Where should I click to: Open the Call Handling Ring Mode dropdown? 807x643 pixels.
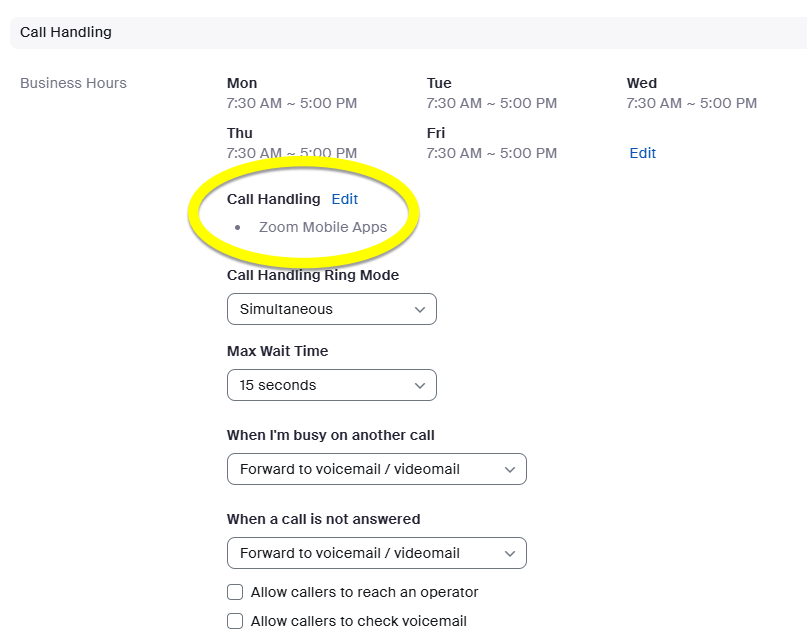pyautogui.click(x=331, y=309)
